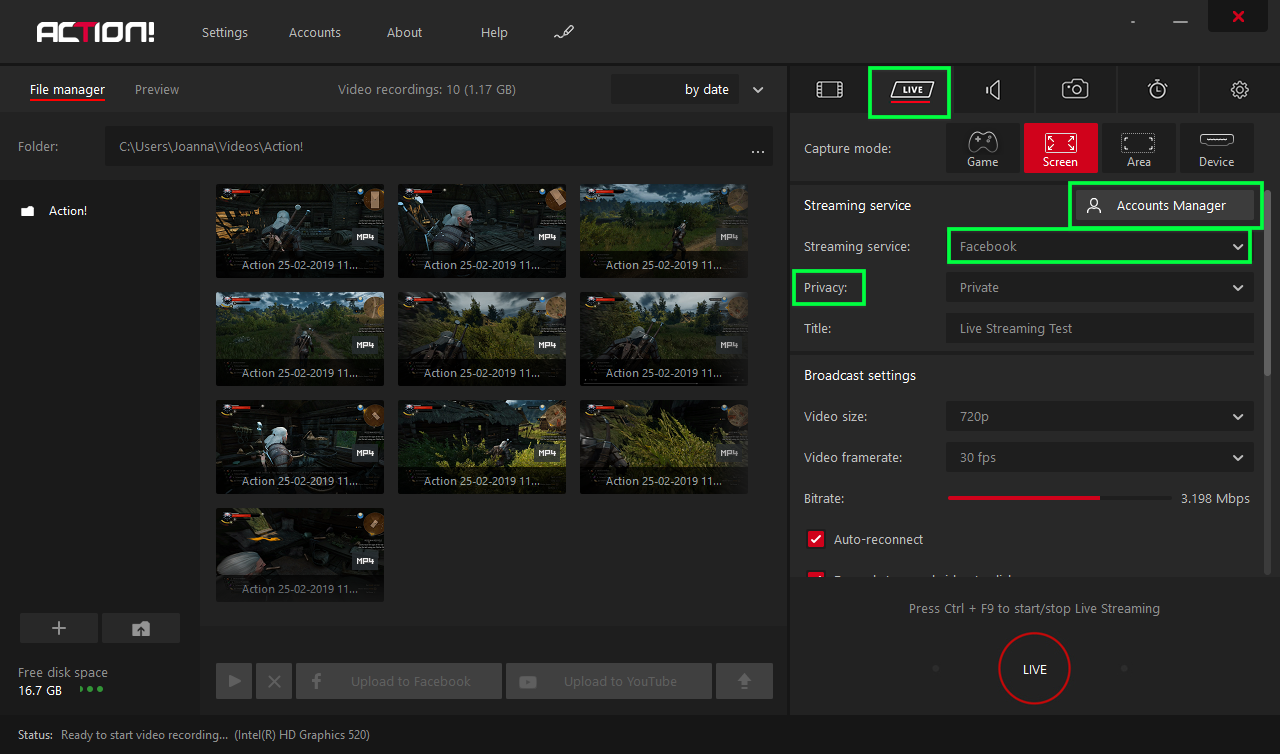The height and width of the screenshot is (754, 1280).
Task: Open the Accounts menu
Action: coord(315,32)
